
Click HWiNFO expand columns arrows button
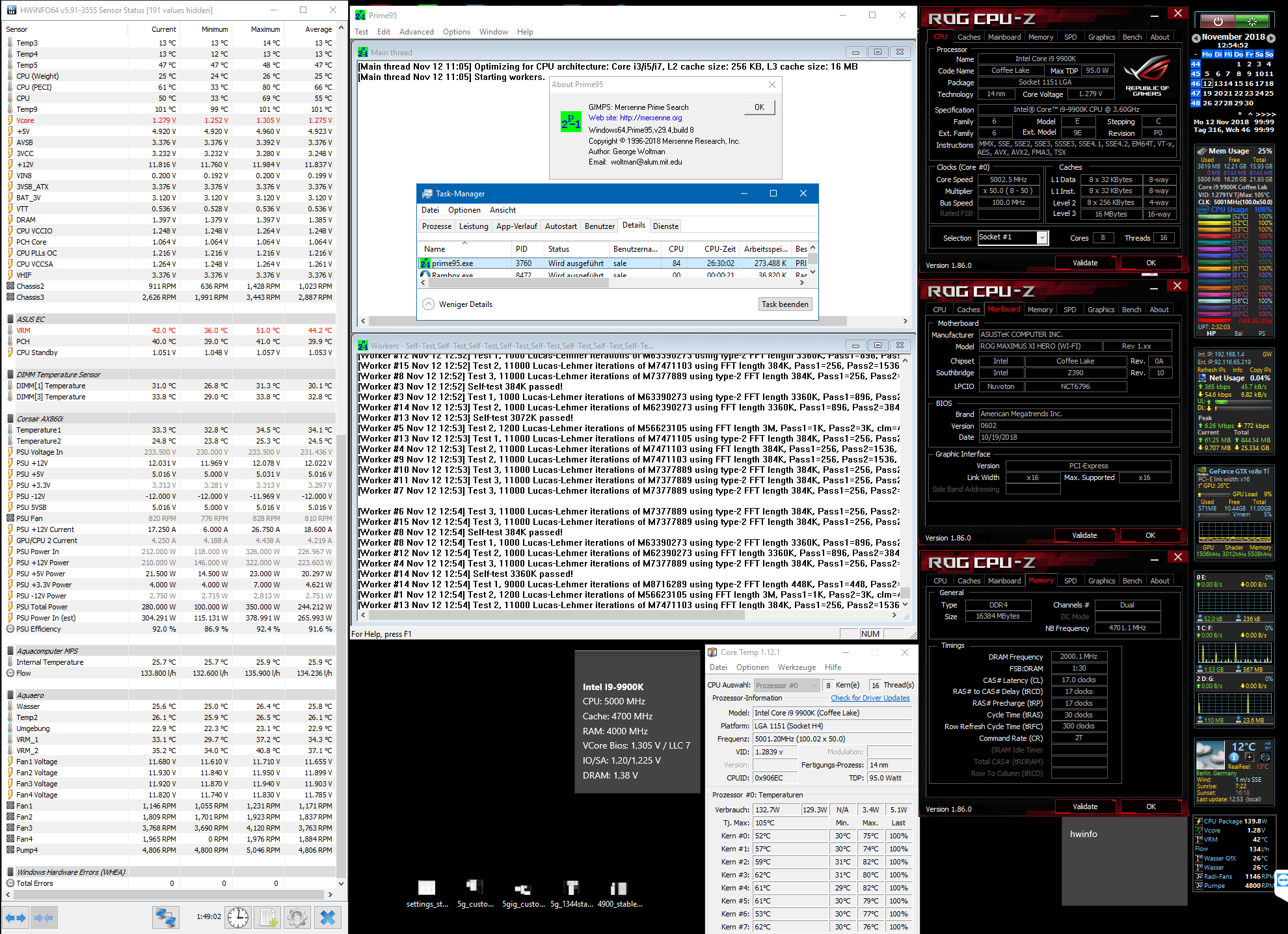pos(16,918)
